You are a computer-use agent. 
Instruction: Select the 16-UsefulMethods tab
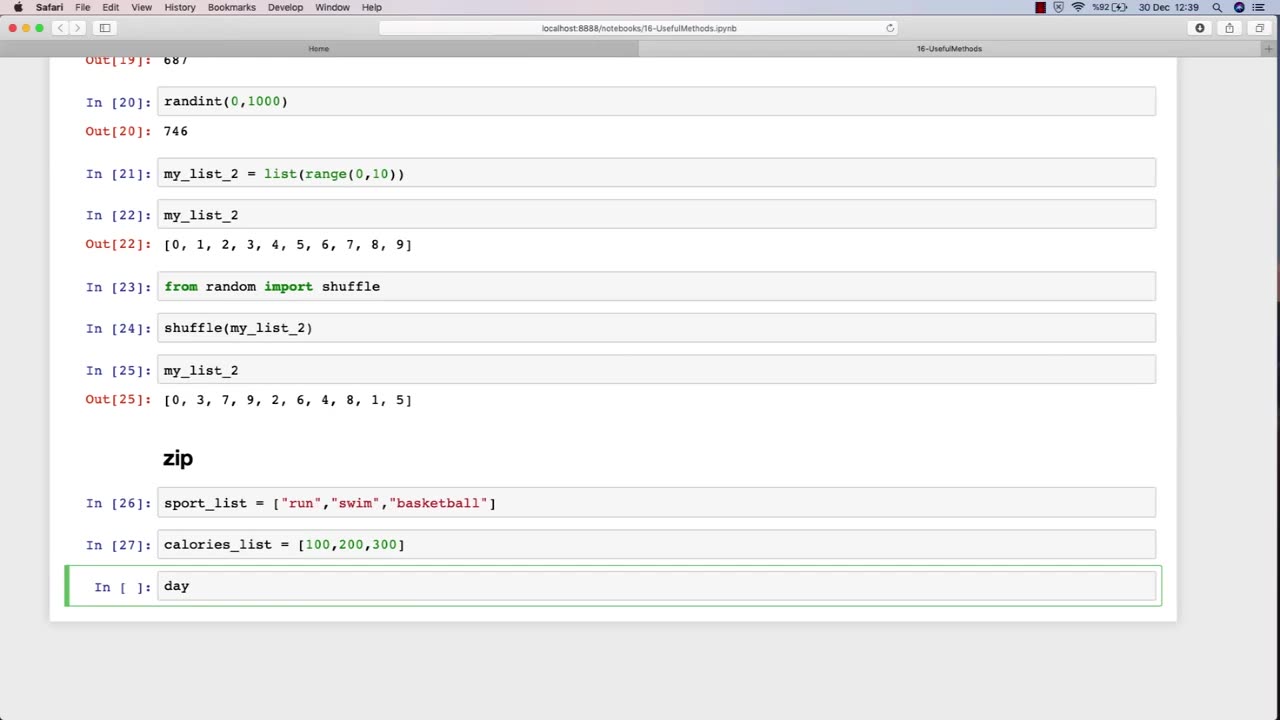click(949, 48)
